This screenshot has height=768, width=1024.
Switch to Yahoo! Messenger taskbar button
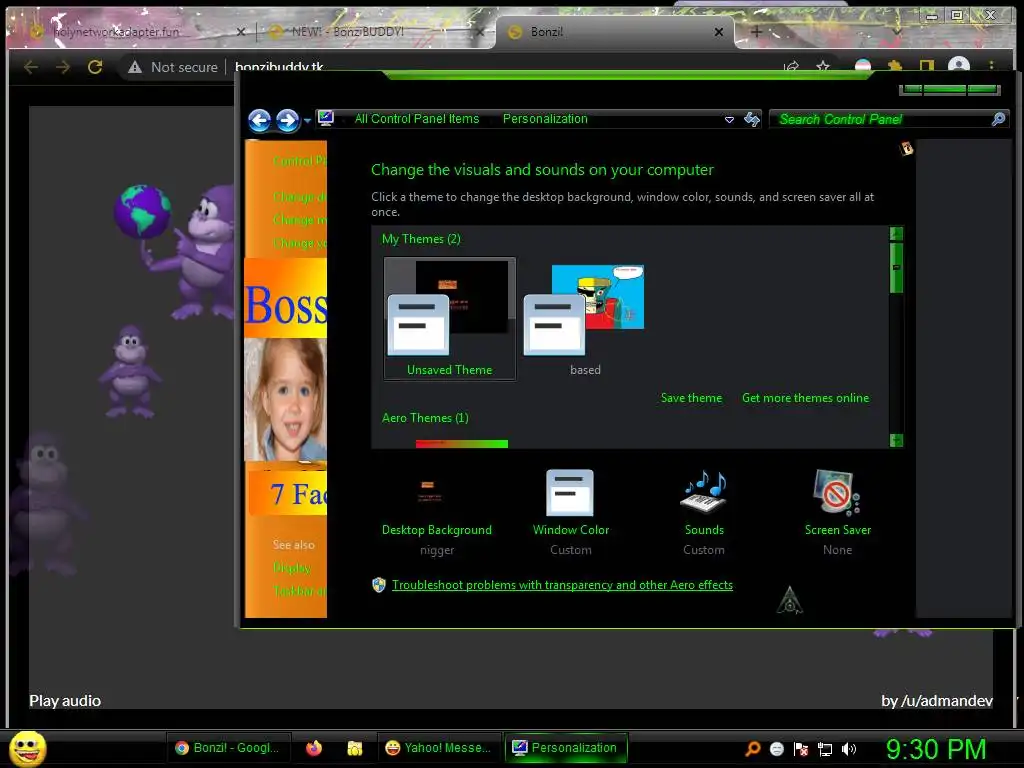click(x=438, y=748)
